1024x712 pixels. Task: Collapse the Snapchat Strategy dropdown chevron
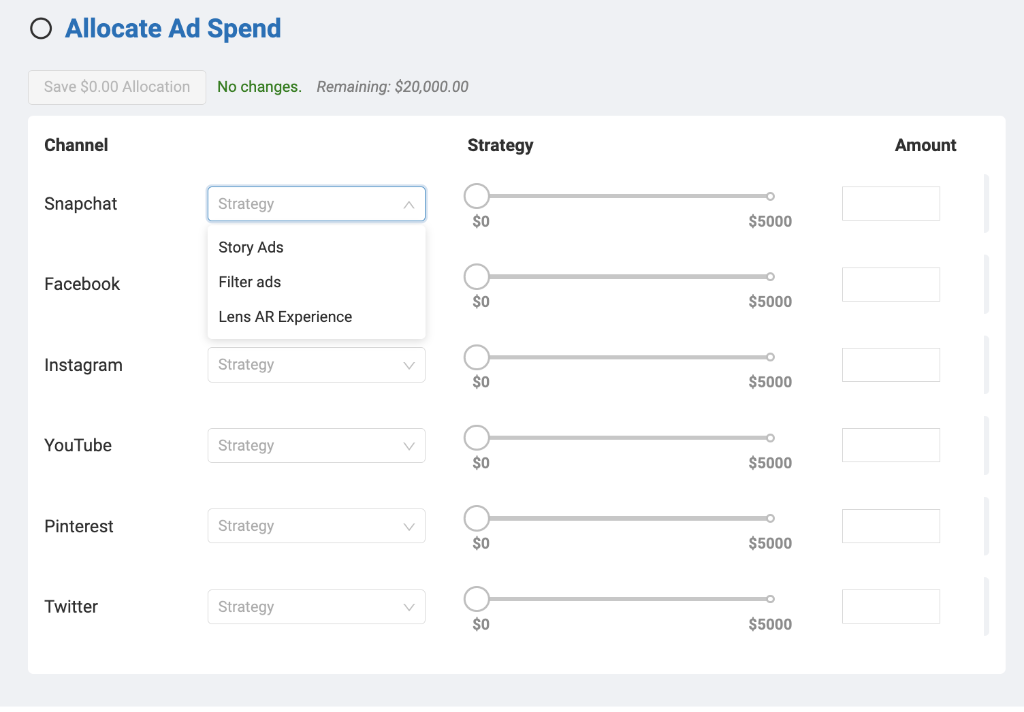tap(409, 203)
